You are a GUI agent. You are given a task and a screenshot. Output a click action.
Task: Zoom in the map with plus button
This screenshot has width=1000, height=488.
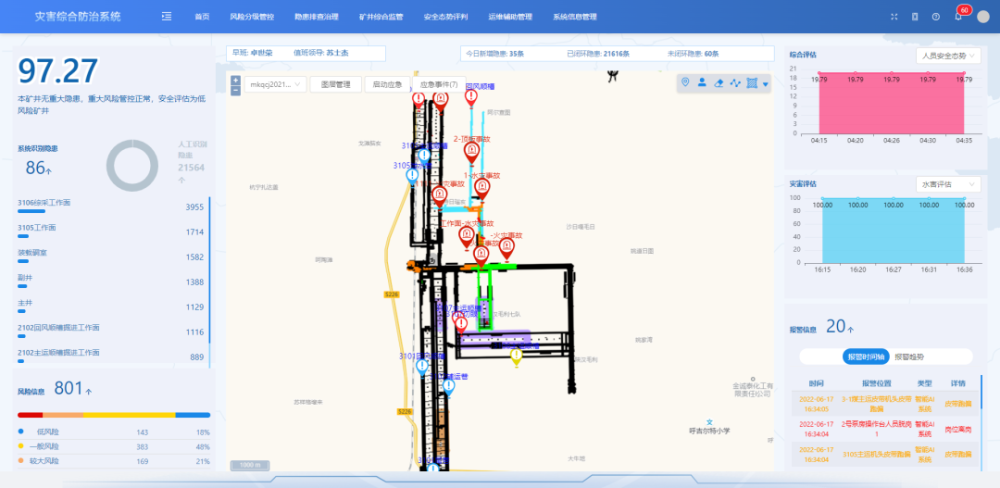[235, 80]
